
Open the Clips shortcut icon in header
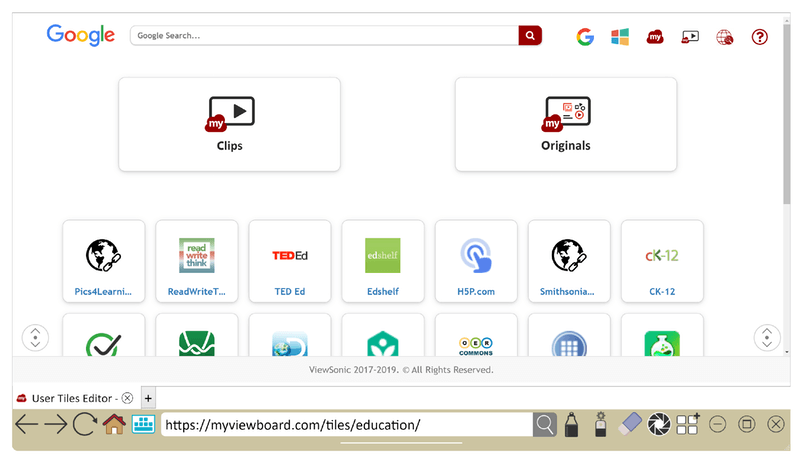click(x=690, y=37)
